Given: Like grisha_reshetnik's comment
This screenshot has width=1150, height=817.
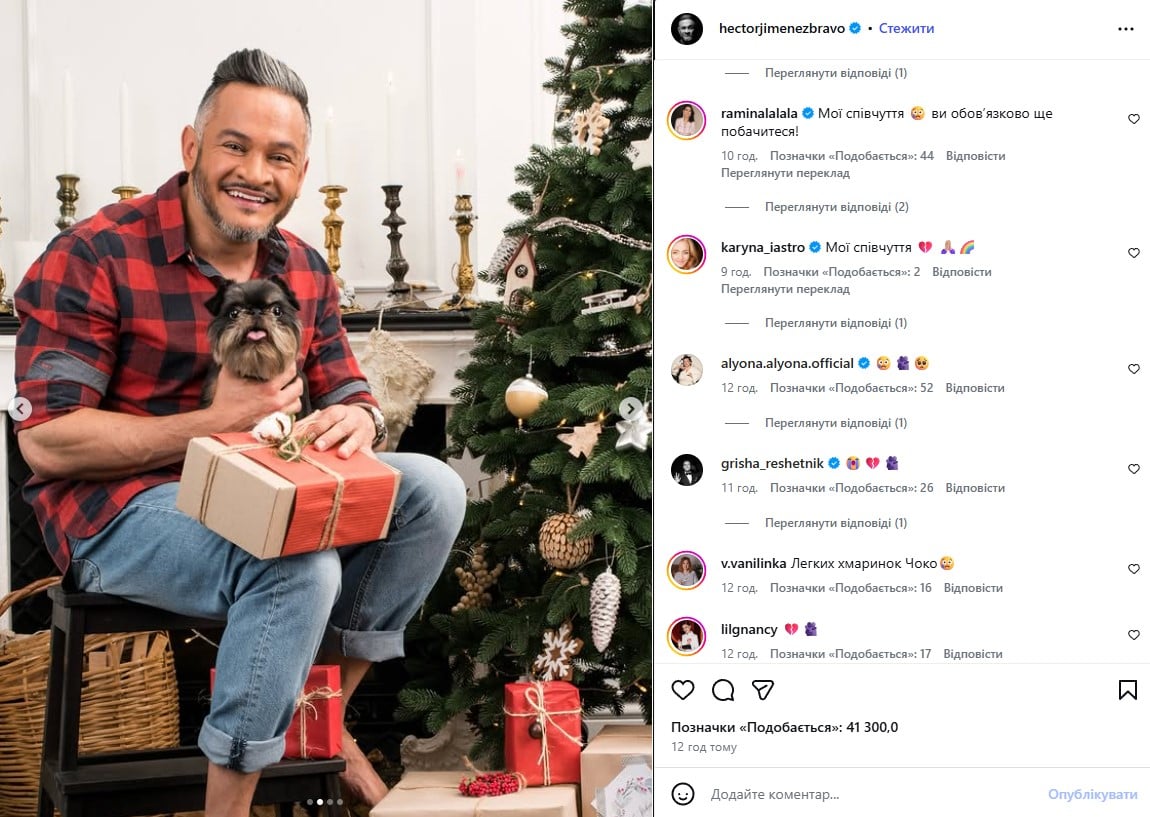Looking at the screenshot, I should point(1134,469).
